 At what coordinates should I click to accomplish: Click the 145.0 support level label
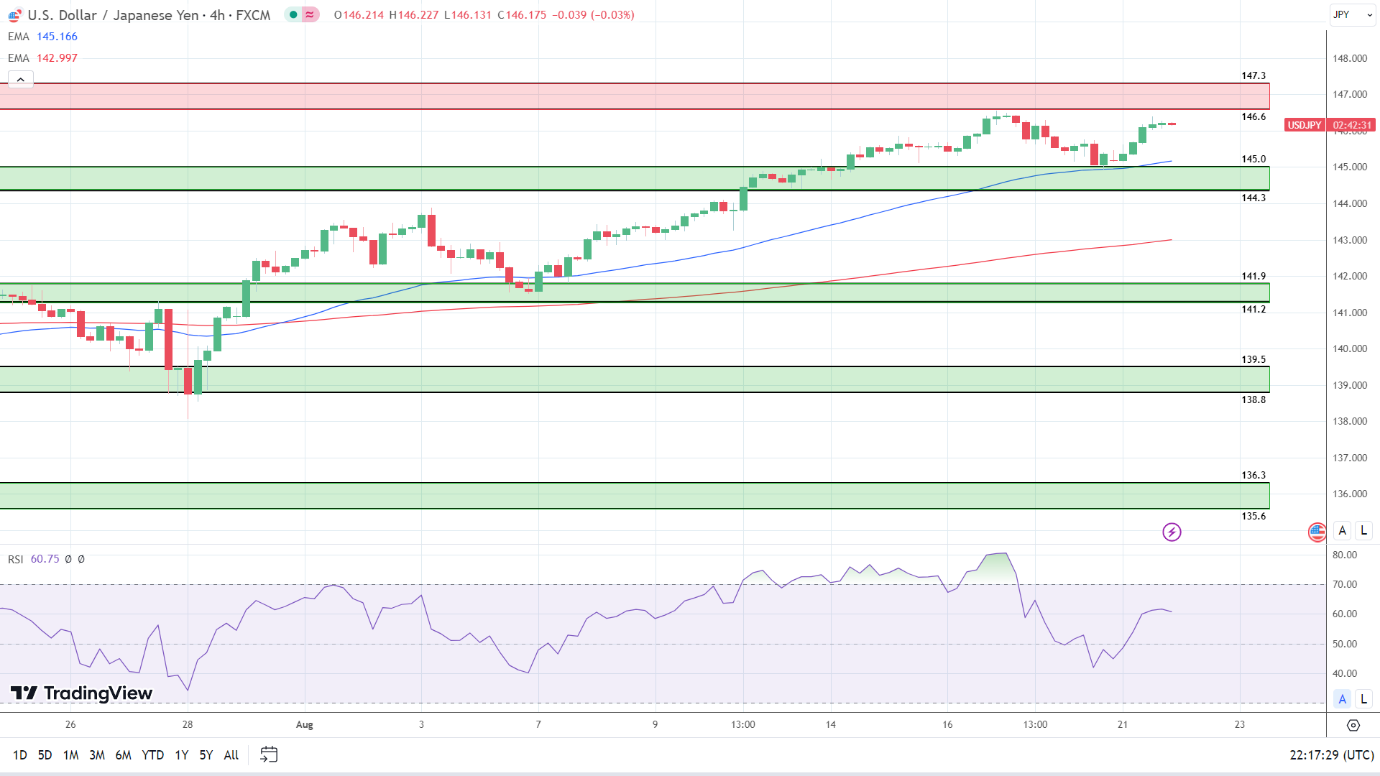1254,159
